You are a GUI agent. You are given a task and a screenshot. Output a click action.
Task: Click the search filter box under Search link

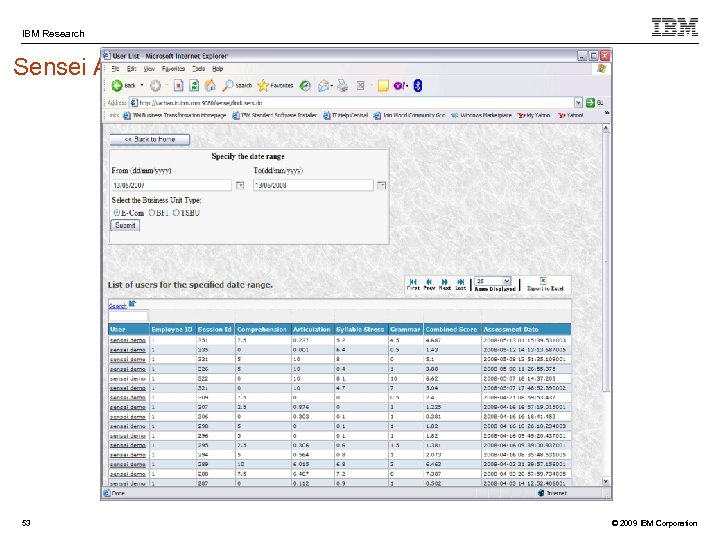pos(128,316)
